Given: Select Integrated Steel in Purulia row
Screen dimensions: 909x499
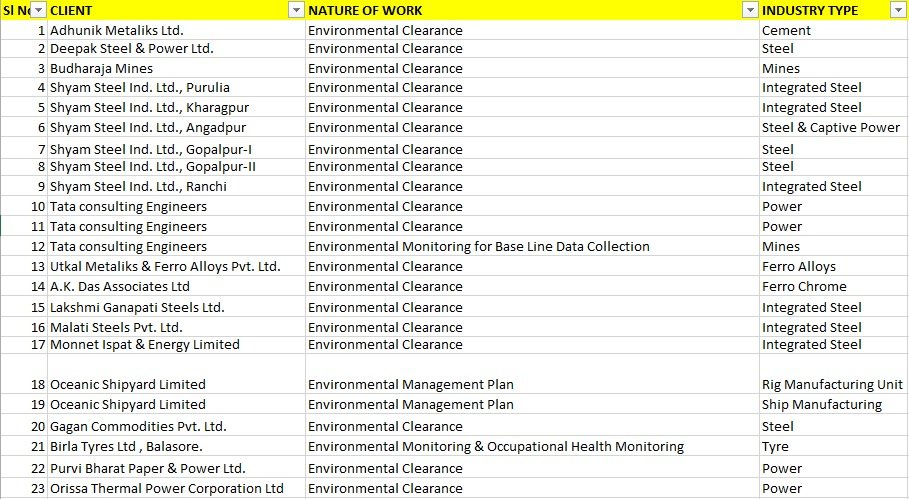Looking at the screenshot, I should (x=834, y=88).
